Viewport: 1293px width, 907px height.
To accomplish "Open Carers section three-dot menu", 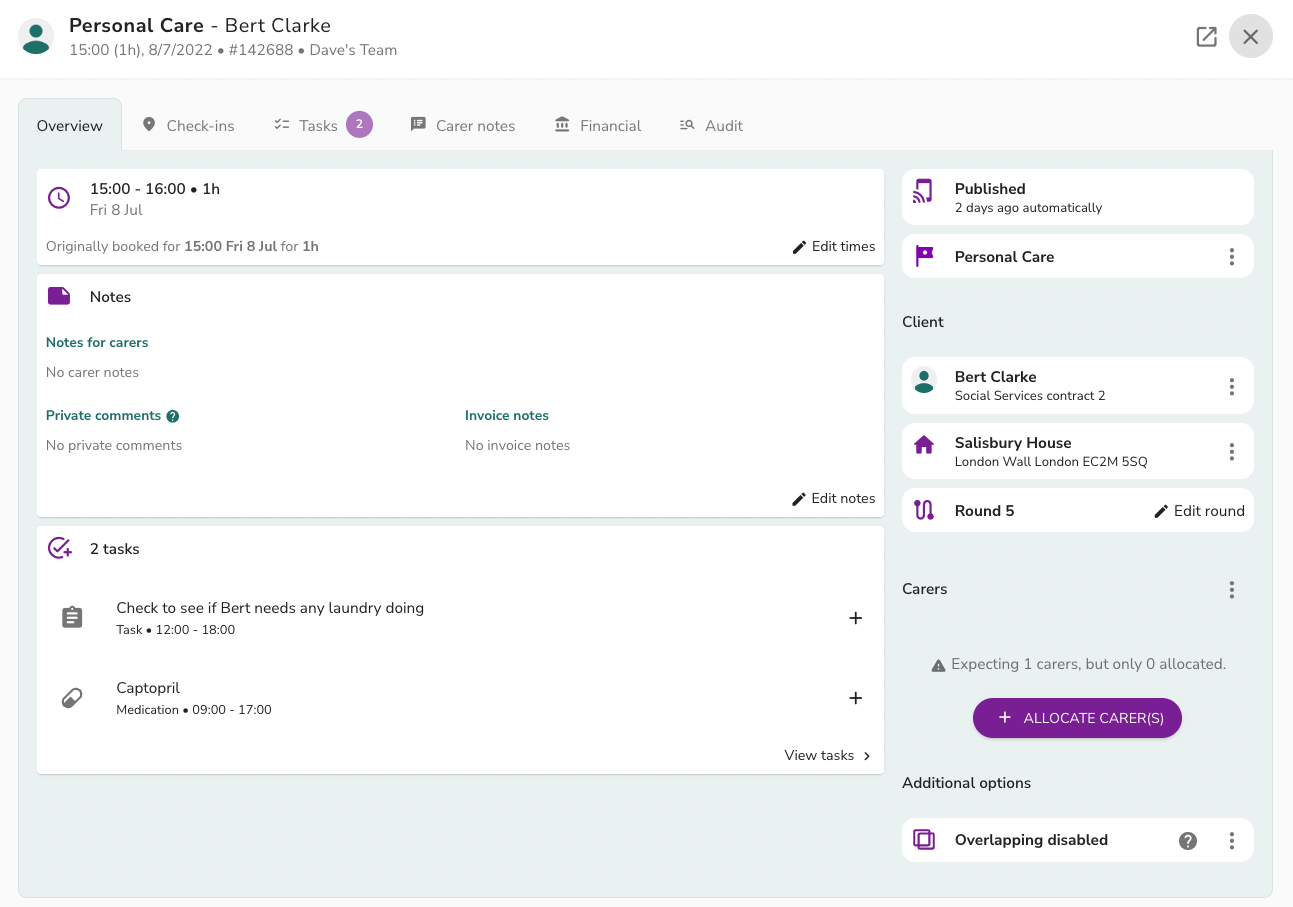I will click(x=1232, y=590).
